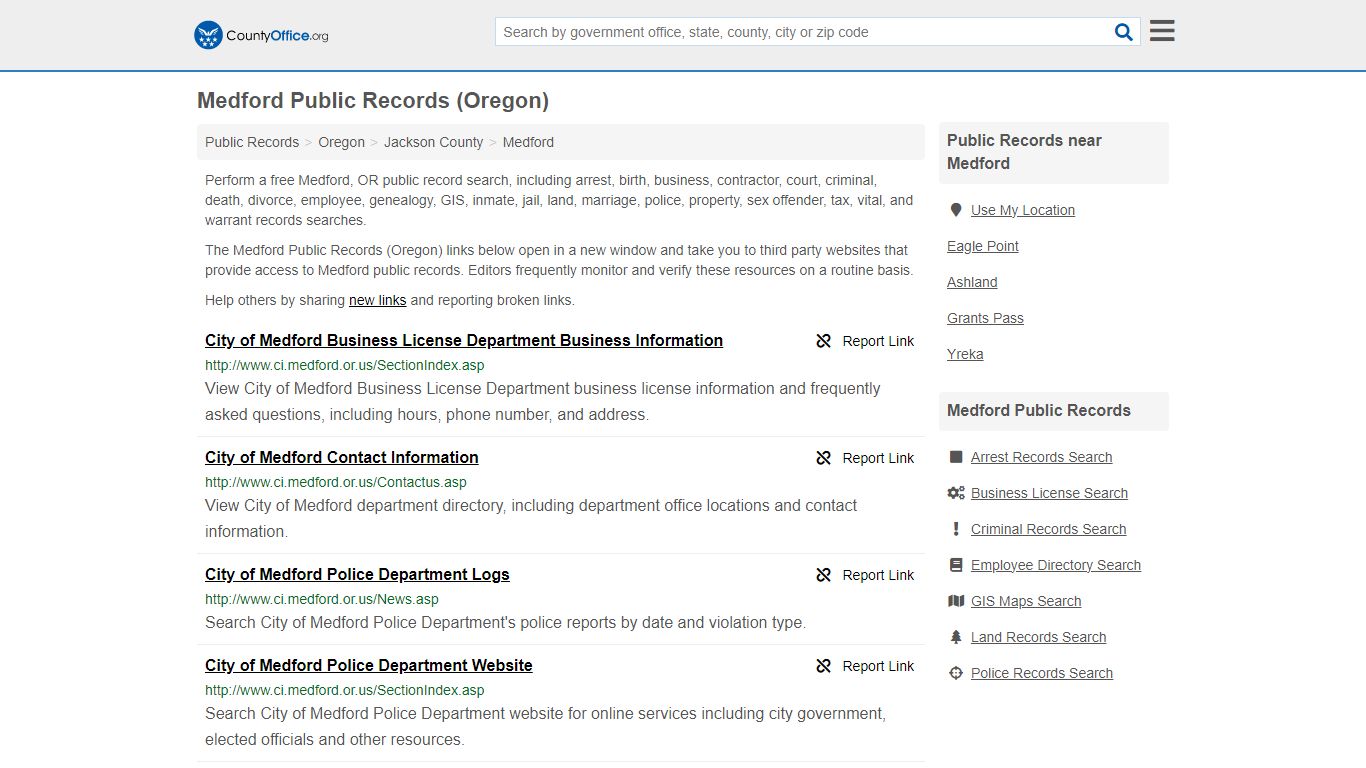Click the Criminal Records exclamation icon
The height and width of the screenshot is (768, 1366).
(x=956, y=529)
